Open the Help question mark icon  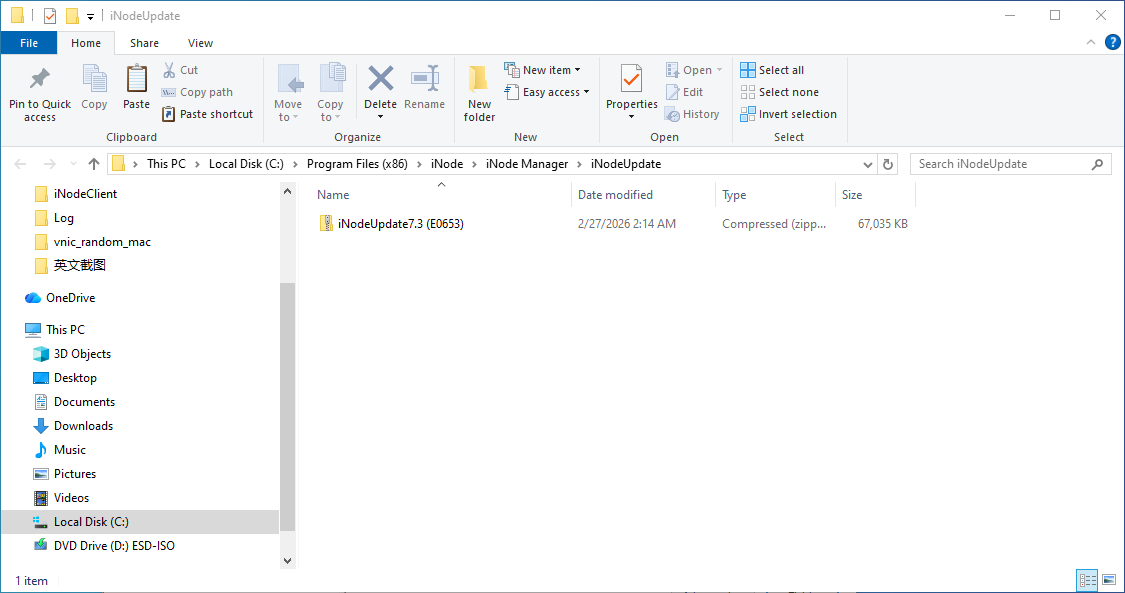pos(1112,42)
